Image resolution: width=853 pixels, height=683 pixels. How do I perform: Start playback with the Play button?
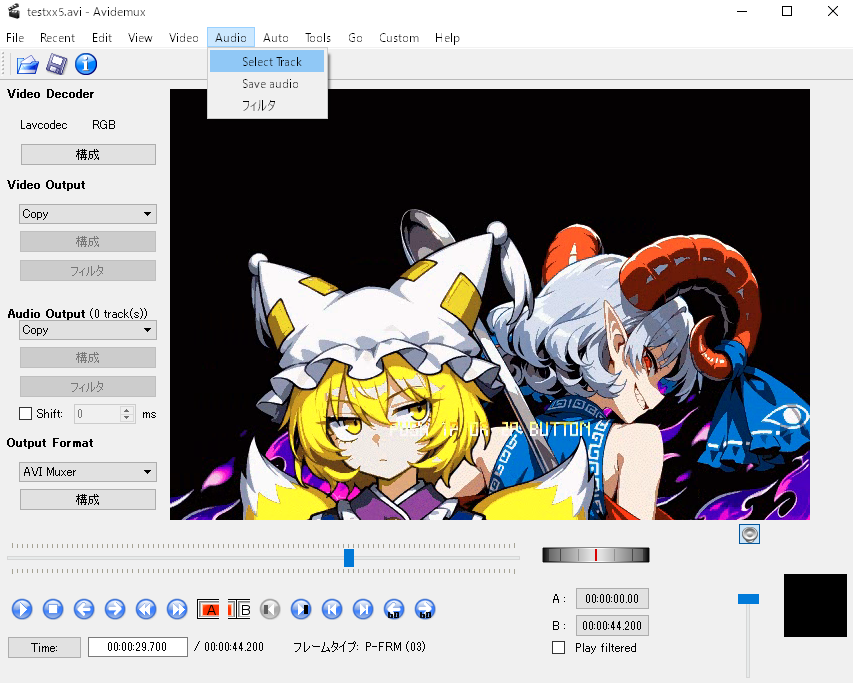point(22,609)
